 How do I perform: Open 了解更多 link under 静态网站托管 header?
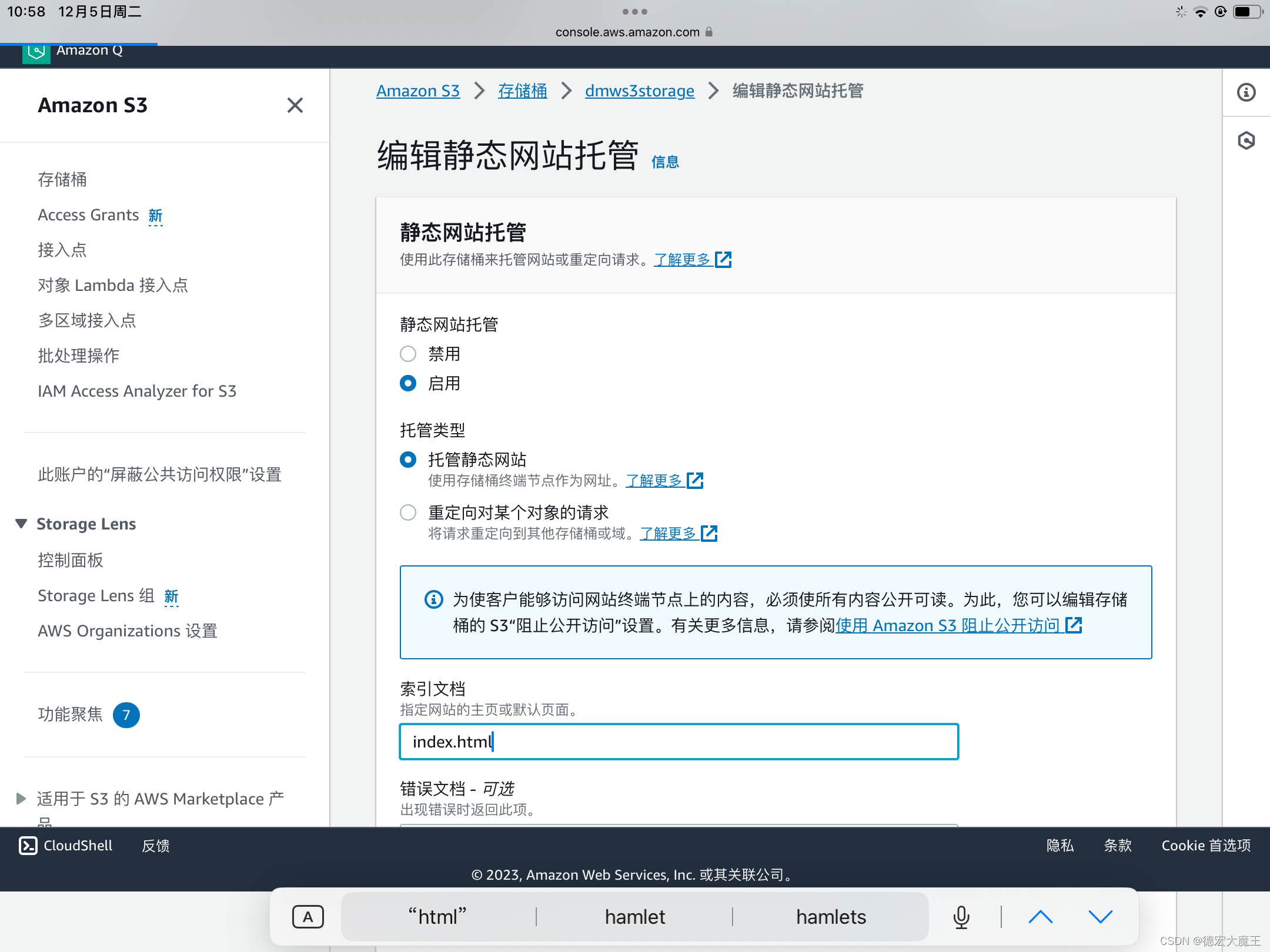[693, 260]
